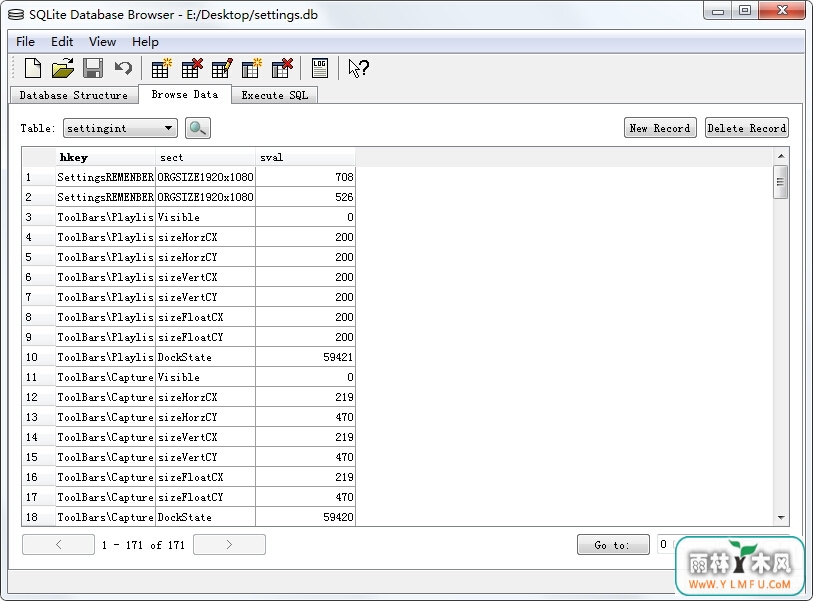Image resolution: width=813 pixels, height=601 pixels.
Task: Activate the What's This help cursor
Action: click(x=358, y=68)
